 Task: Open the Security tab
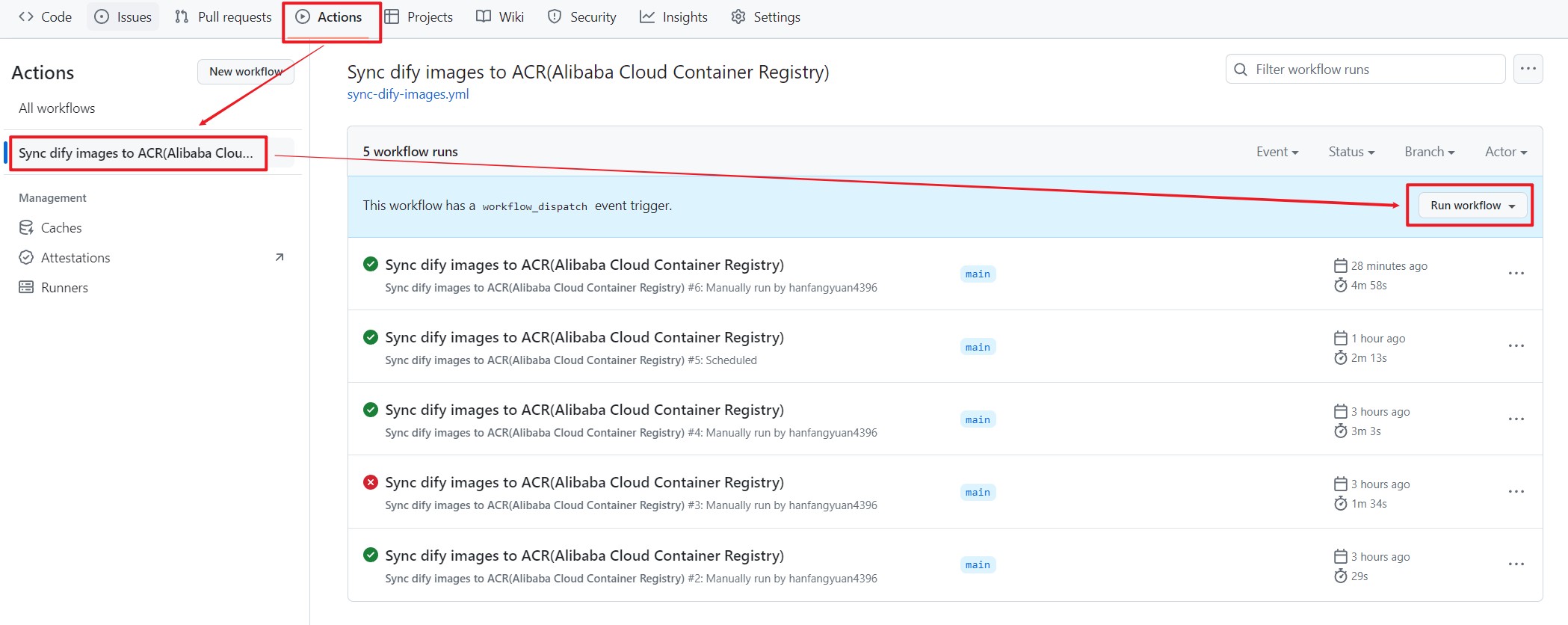coord(582,16)
